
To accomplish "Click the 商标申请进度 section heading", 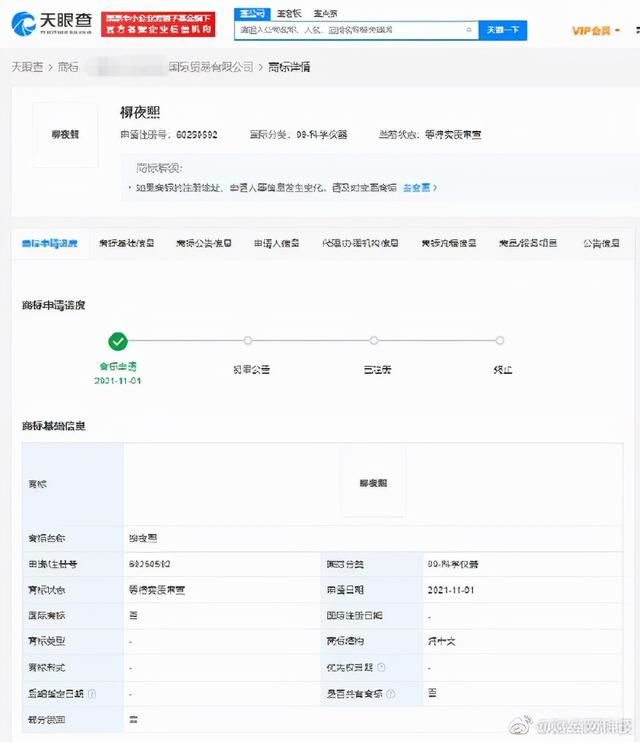I will pyautogui.click(x=53, y=306).
